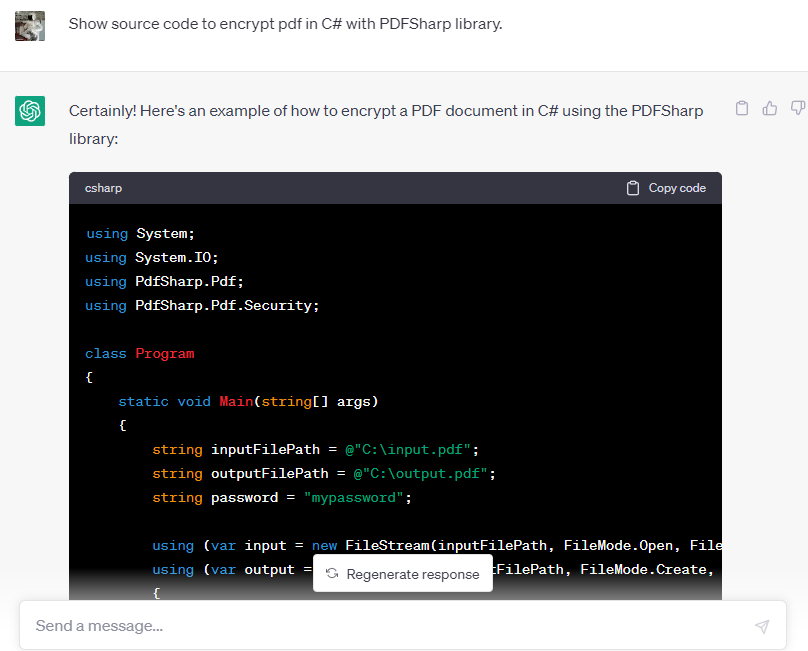This screenshot has width=808, height=651.
Task: Copy the response using clipboard icon
Action: click(742, 108)
